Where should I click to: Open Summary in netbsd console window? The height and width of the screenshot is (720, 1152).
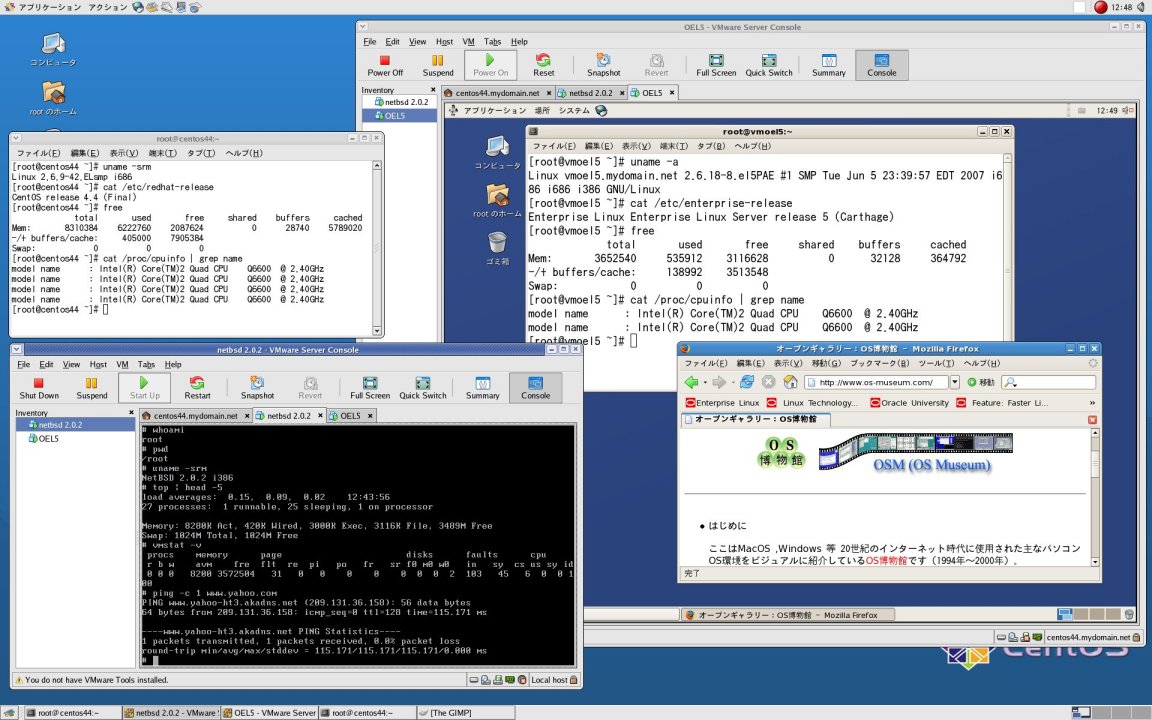pos(483,388)
